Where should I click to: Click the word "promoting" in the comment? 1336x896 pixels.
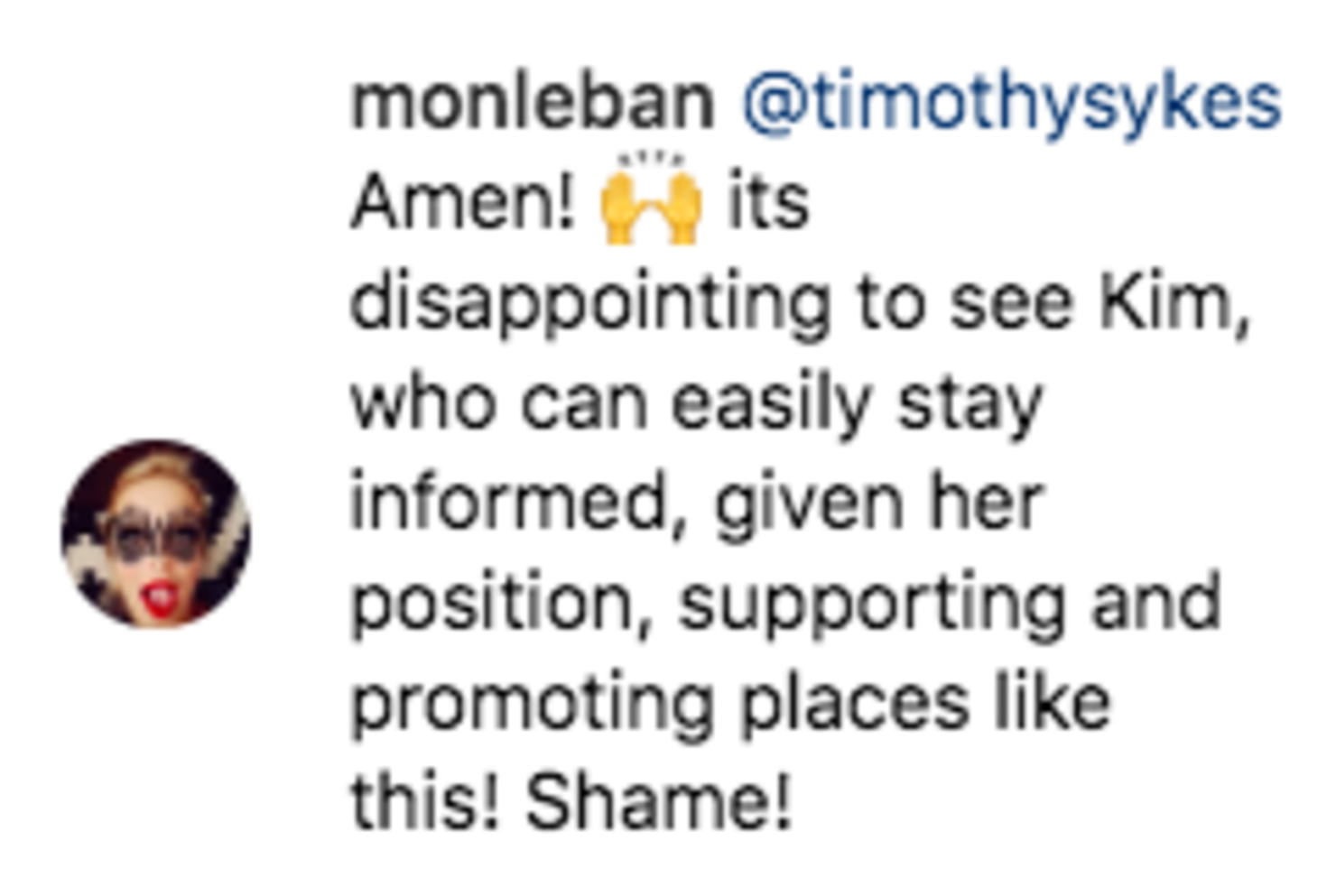click(x=533, y=704)
